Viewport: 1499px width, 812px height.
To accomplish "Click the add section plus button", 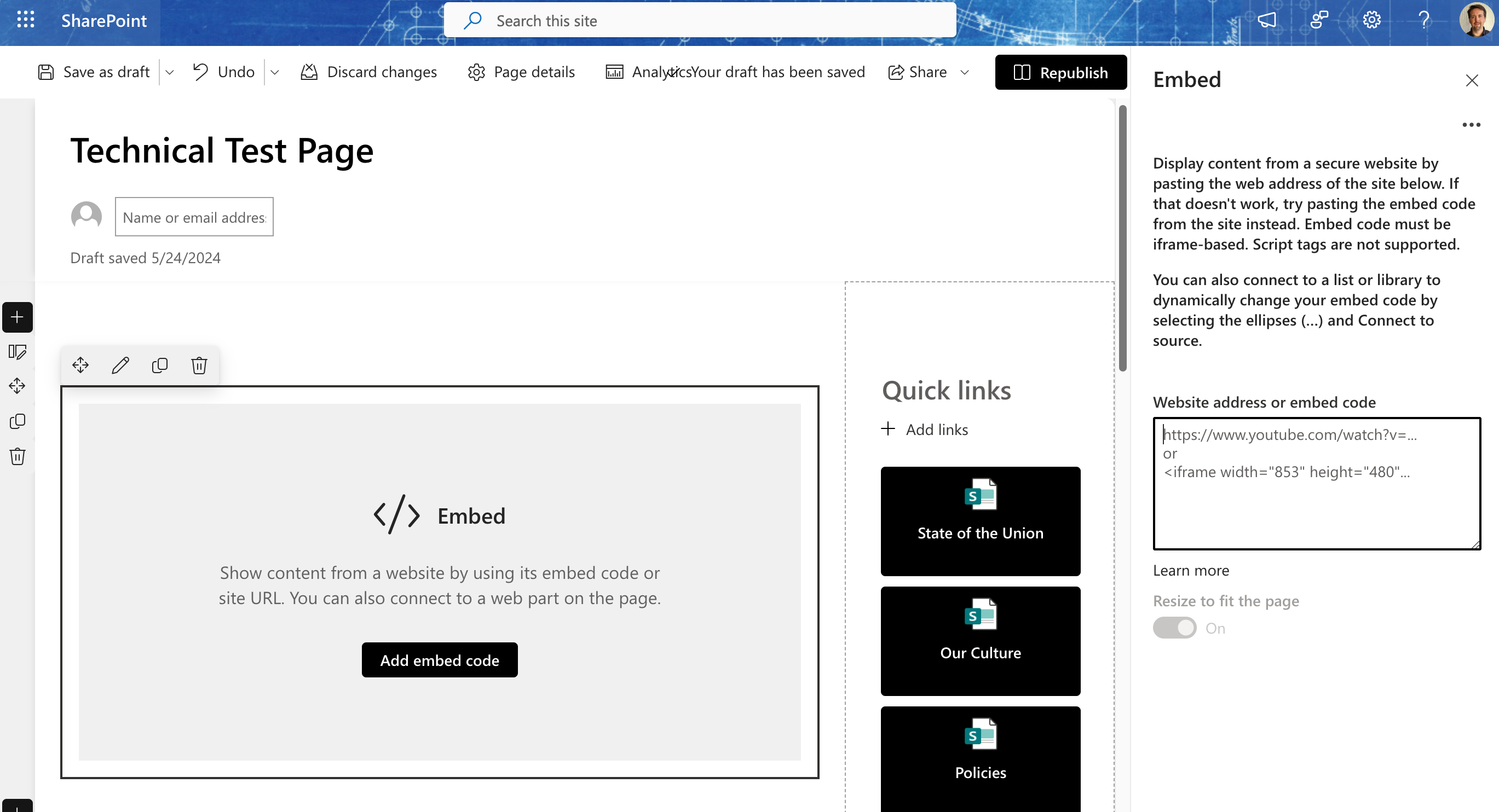I will (x=18, y=317).
